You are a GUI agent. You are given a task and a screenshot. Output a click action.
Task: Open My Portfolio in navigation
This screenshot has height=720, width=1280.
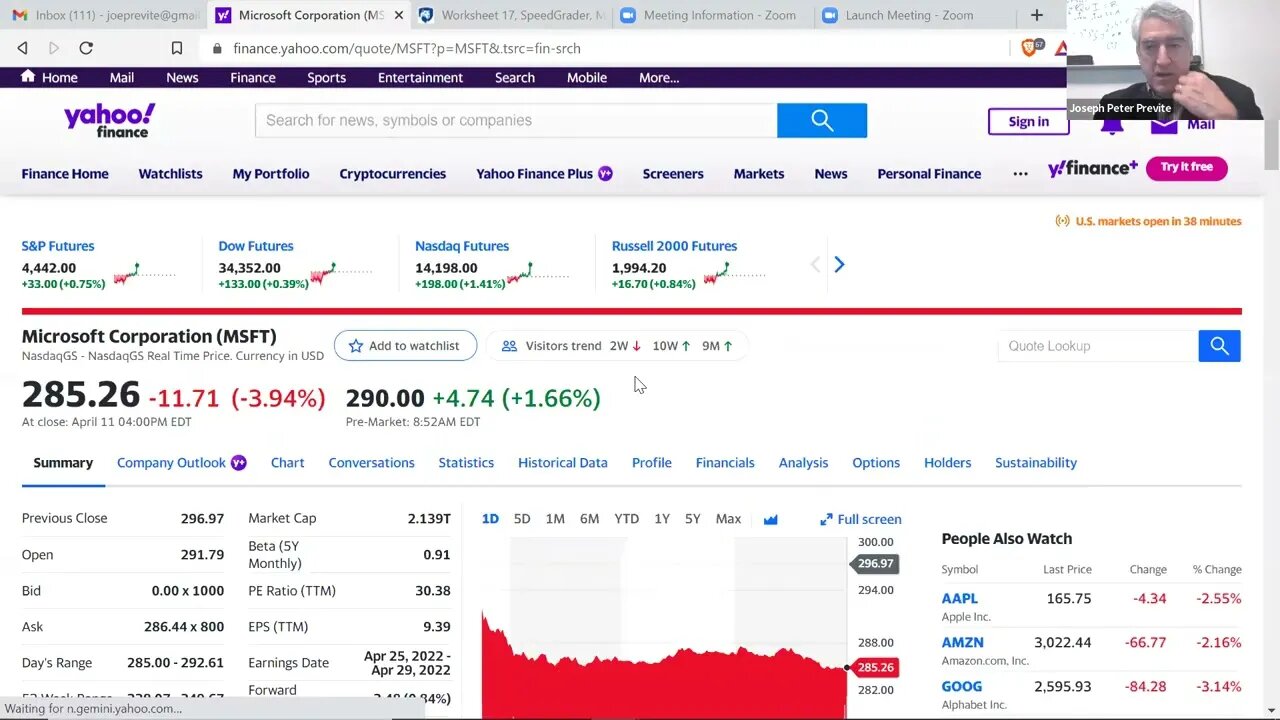(x=271, y=174)
